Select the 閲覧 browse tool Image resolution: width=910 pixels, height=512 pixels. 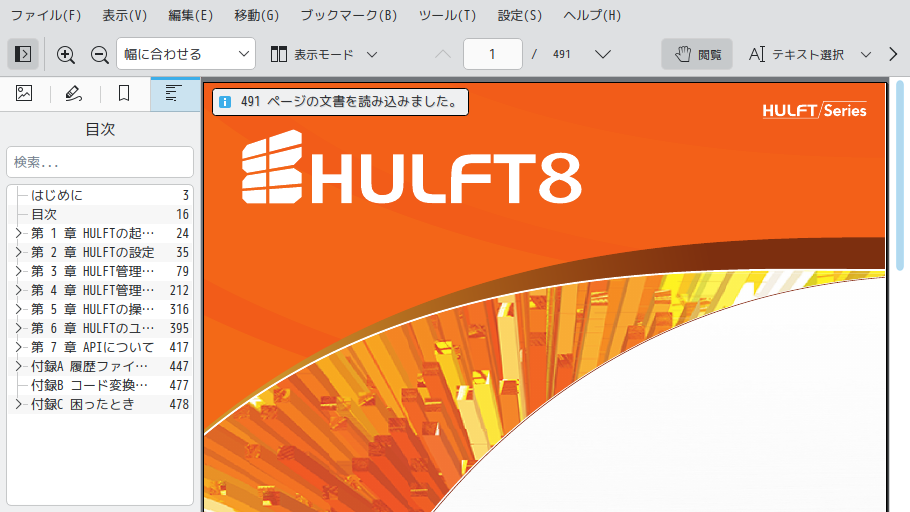[x=697, y=54]
